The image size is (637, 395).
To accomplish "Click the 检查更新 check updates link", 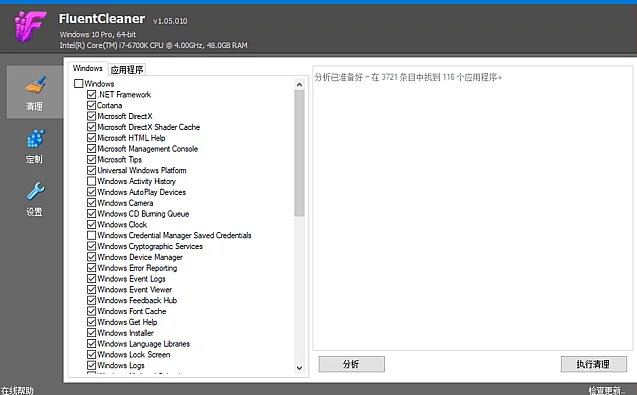I will 607,391.
